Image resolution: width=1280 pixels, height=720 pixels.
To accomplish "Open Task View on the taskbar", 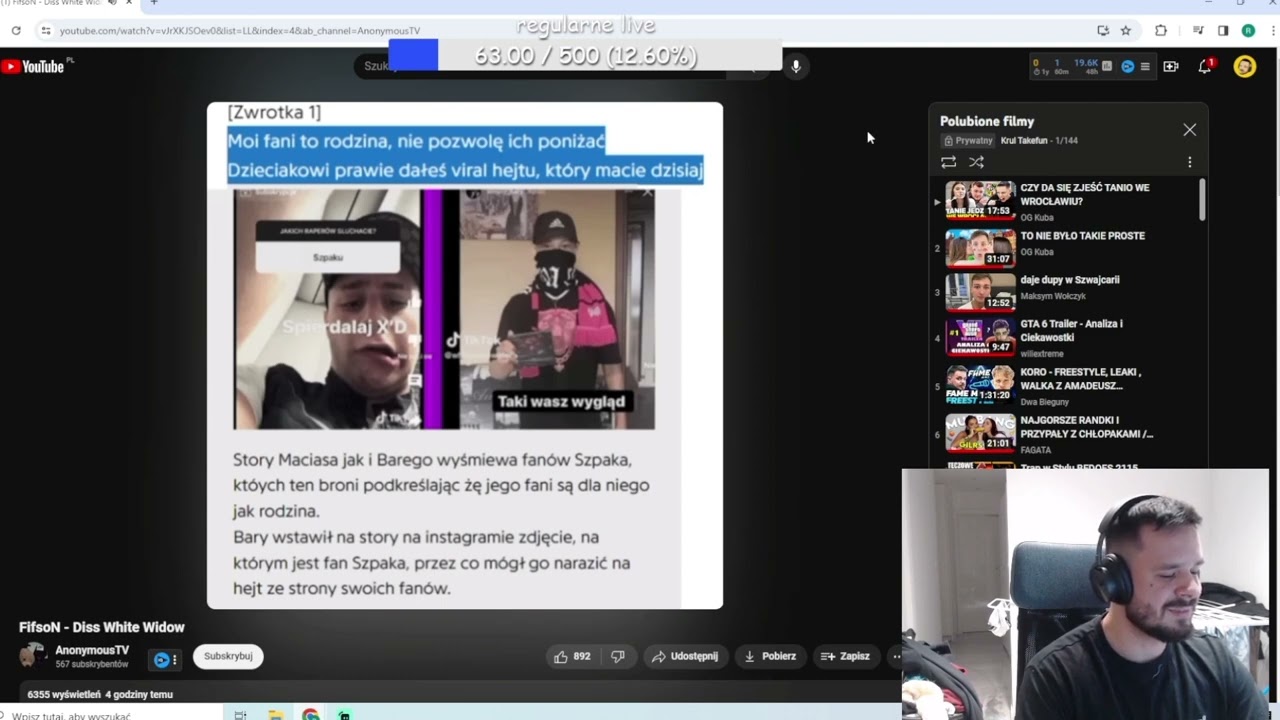I will tap(240, 715).
